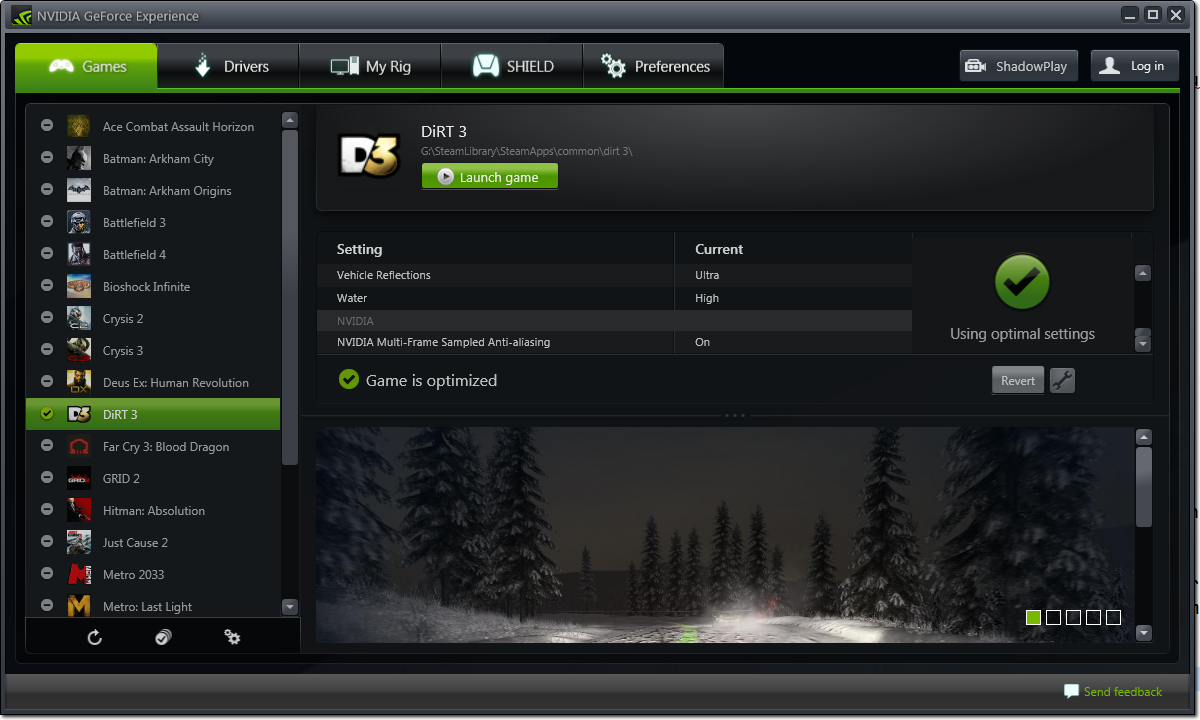Select the Metro: Last Light game icon
The width and height of the screenshot is (1200, 720).
[79, 606]
